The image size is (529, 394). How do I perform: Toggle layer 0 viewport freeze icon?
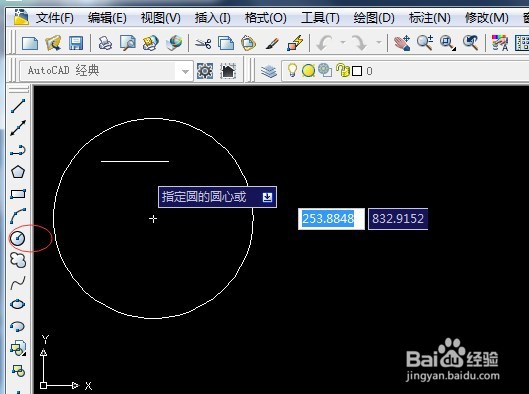click(325, 71)
